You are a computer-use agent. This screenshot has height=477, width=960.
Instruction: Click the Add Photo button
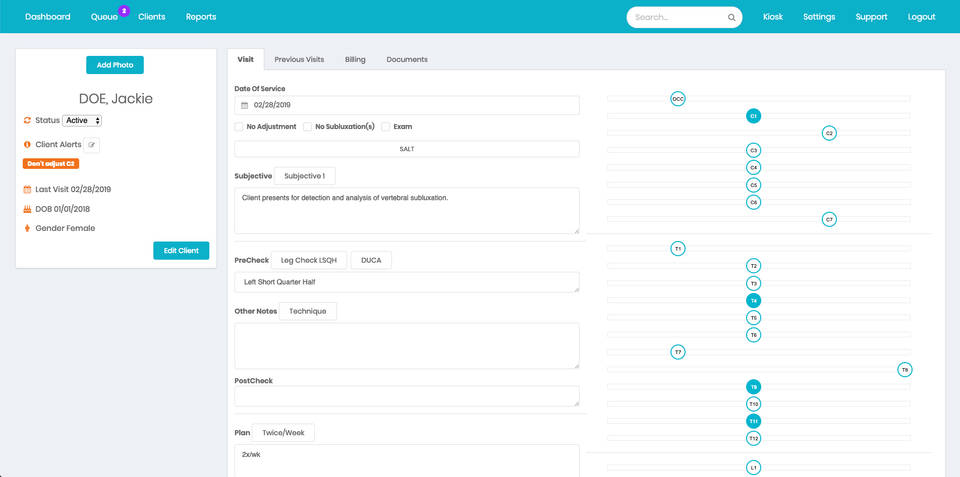(x=115, y=65)
